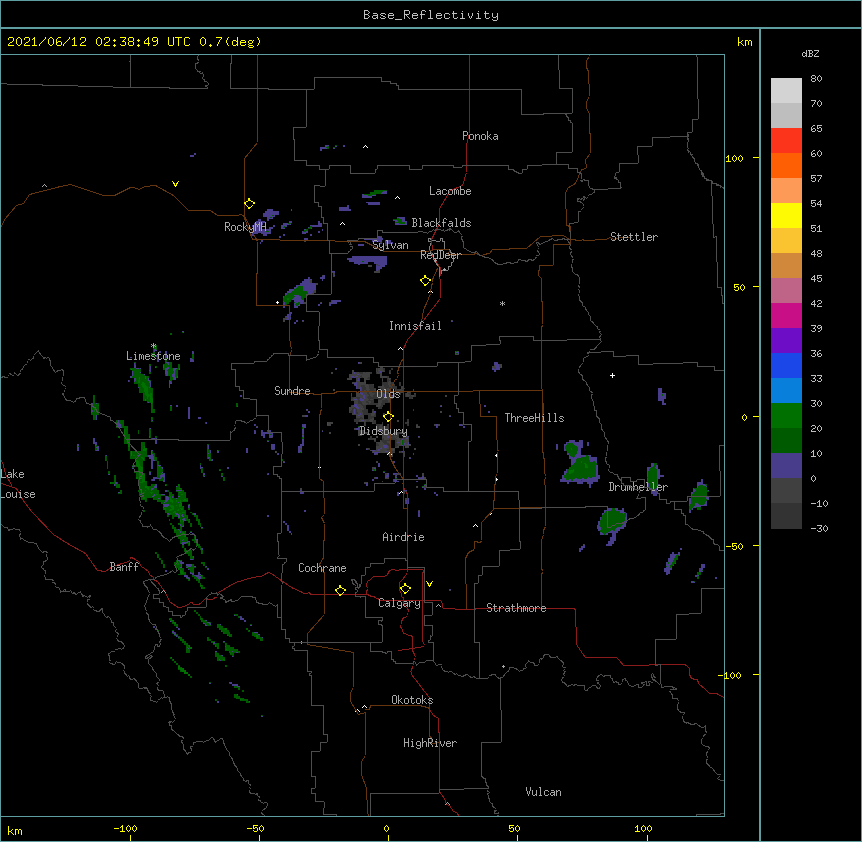Image resolution: width=862 pixels, height=842 pixels.
Task: Click the Innisfail city label
Action: pos(415,326)
